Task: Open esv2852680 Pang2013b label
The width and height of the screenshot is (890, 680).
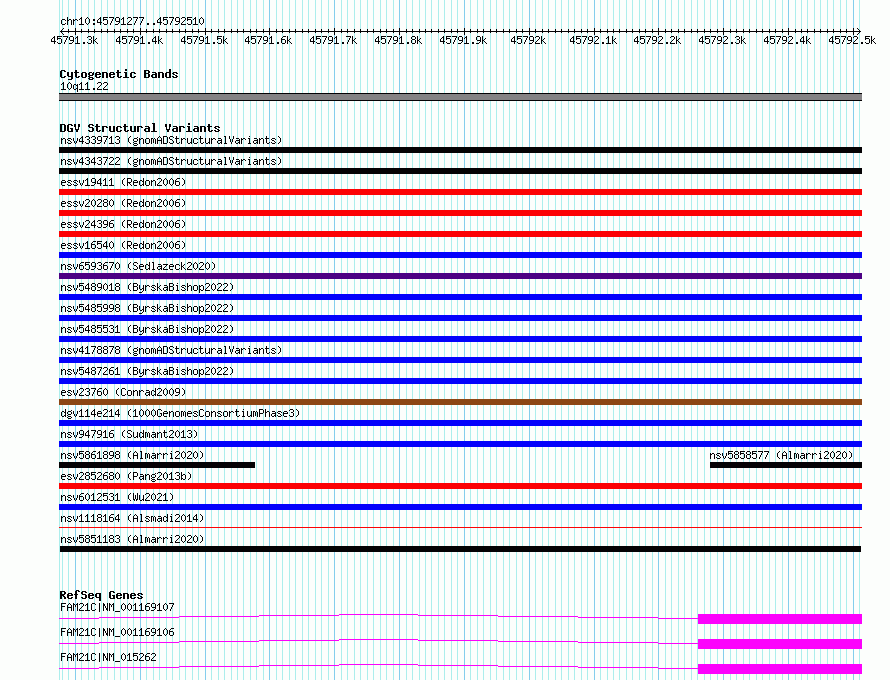Action: coord(126,476)
